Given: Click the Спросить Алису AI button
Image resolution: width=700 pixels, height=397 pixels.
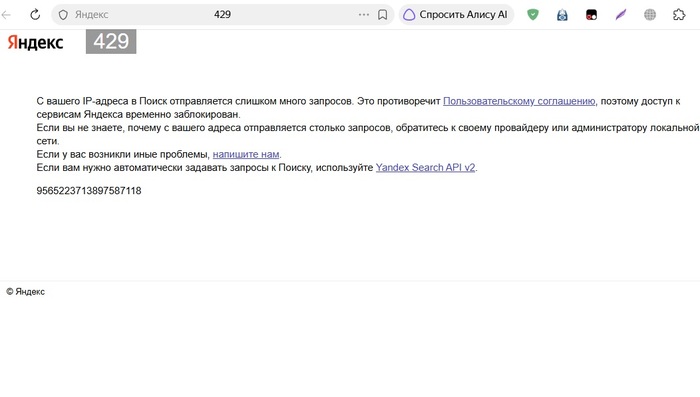Looking at the screenshot, I should [456, 15].
